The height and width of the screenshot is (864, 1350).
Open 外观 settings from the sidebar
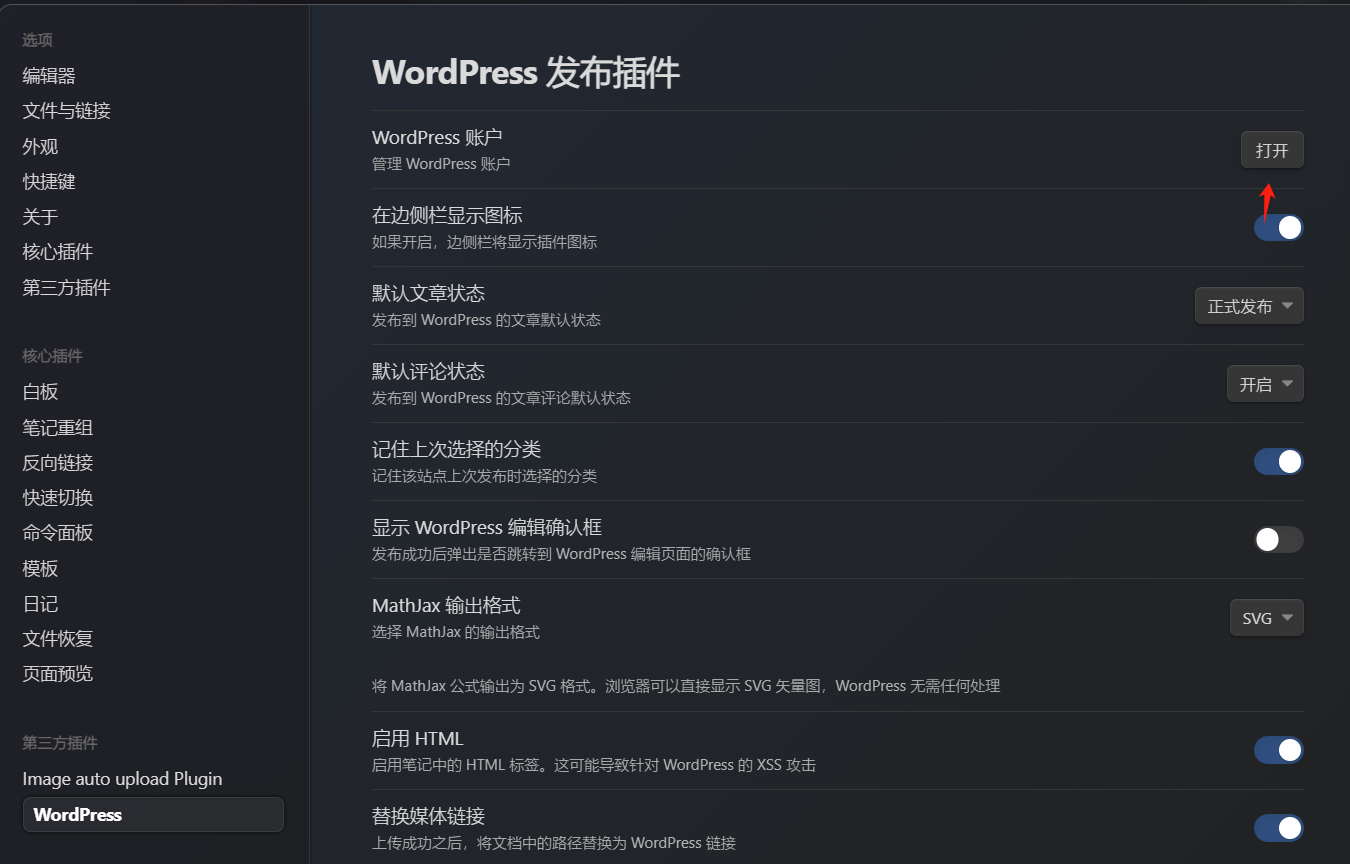click(x=39, y=146)
